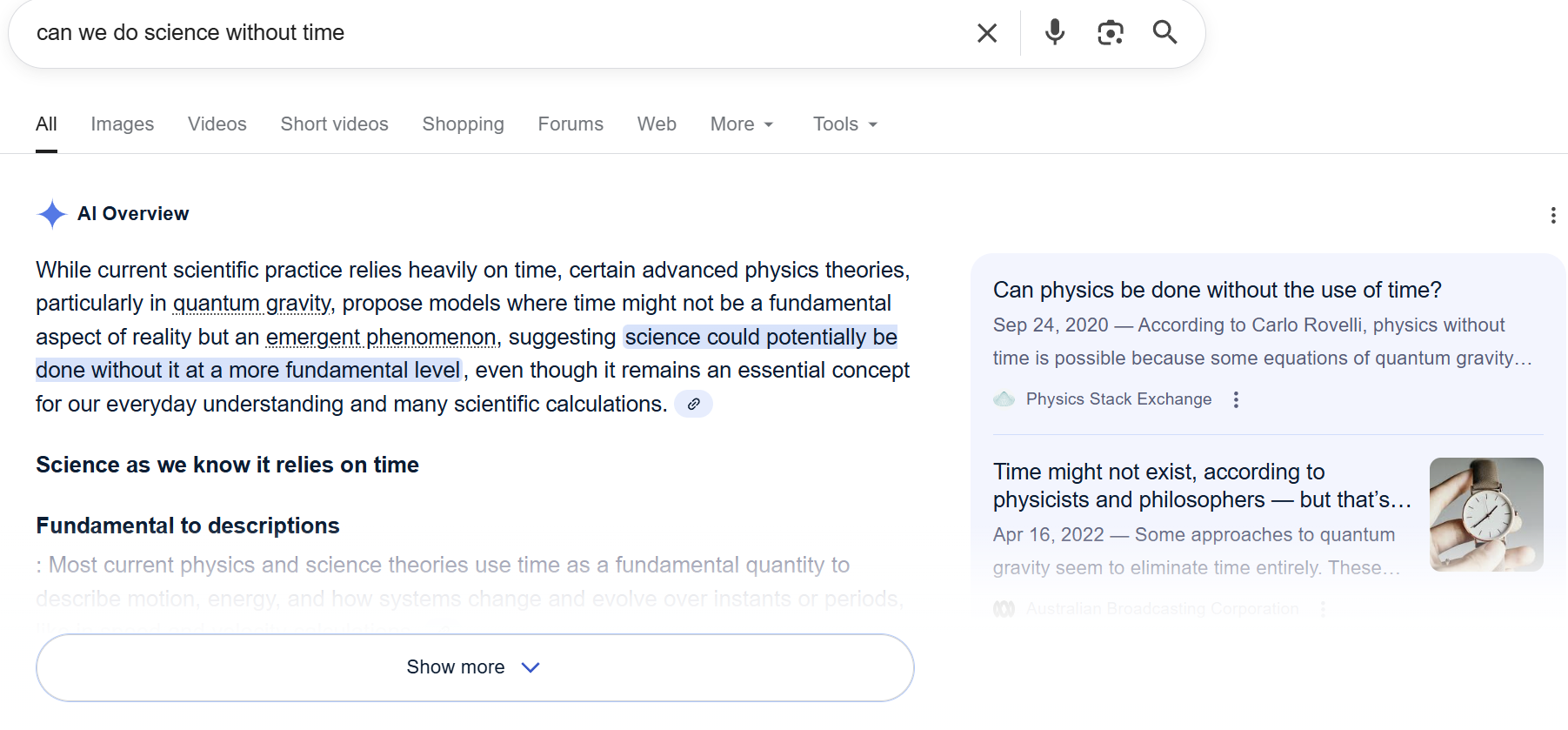Viewport: 1568px width, 730px height.
Task: Open Physics Stack Exchange result options dots
Action: coord(1236,399)
